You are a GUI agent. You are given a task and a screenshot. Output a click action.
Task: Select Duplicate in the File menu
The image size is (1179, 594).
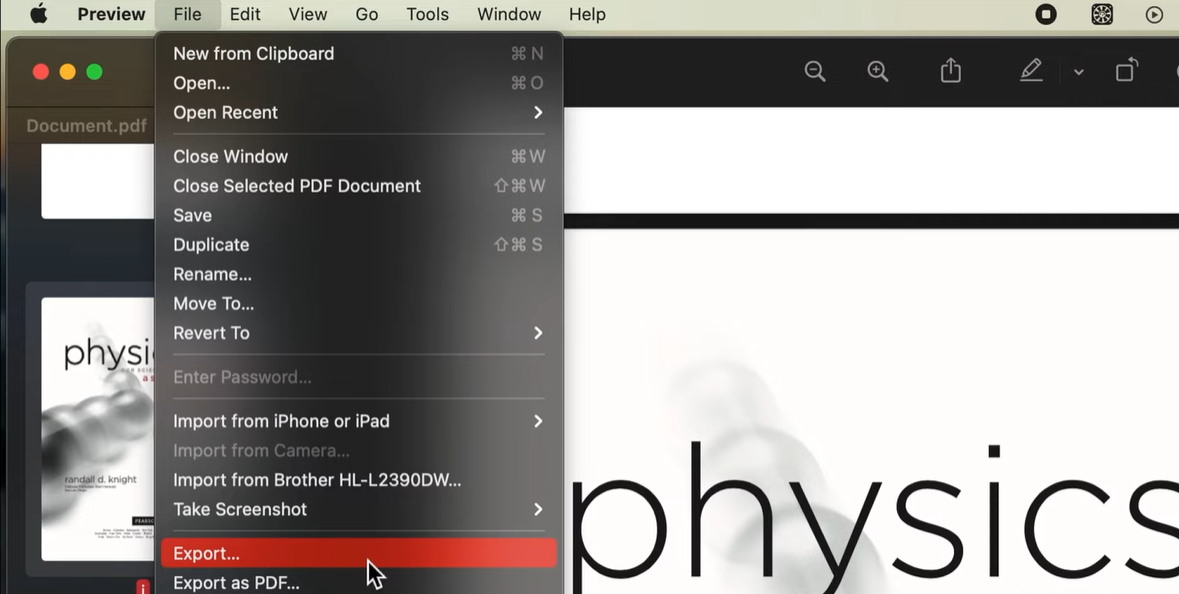[x=211, y=244]
